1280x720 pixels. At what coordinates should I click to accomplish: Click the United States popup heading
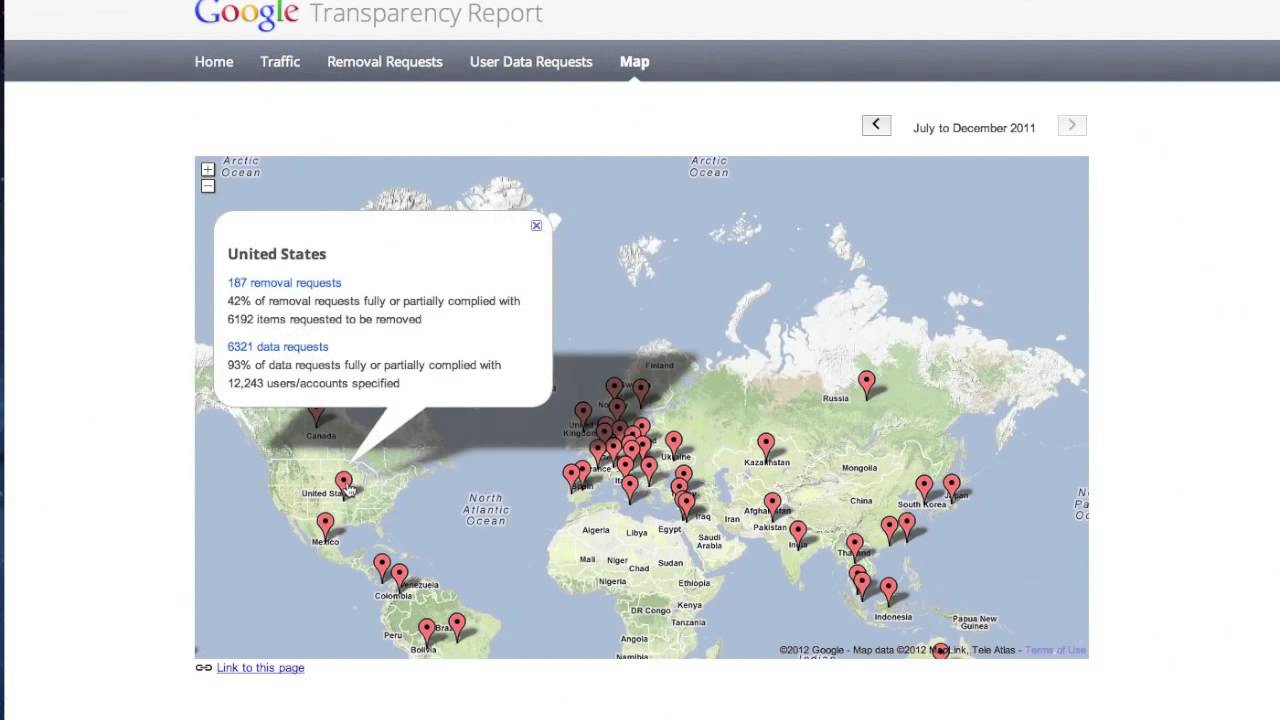277,254
